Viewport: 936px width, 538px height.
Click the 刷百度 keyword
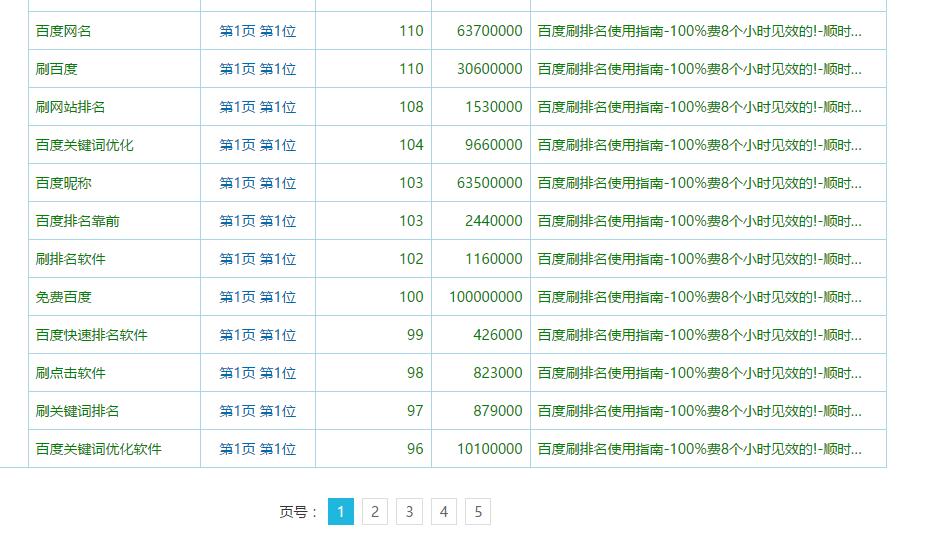pos(56,69)
